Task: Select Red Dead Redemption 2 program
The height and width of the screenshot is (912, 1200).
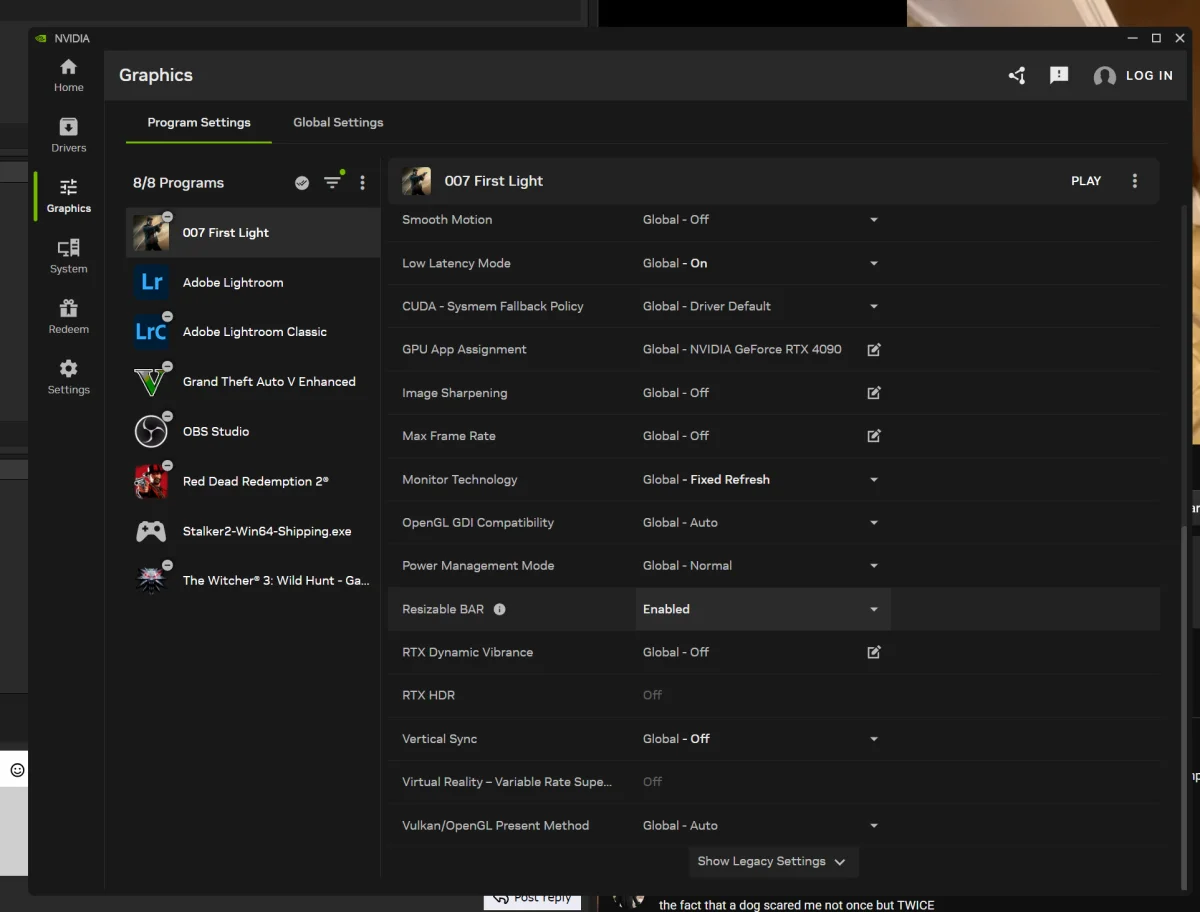Action: pos(253,481)
